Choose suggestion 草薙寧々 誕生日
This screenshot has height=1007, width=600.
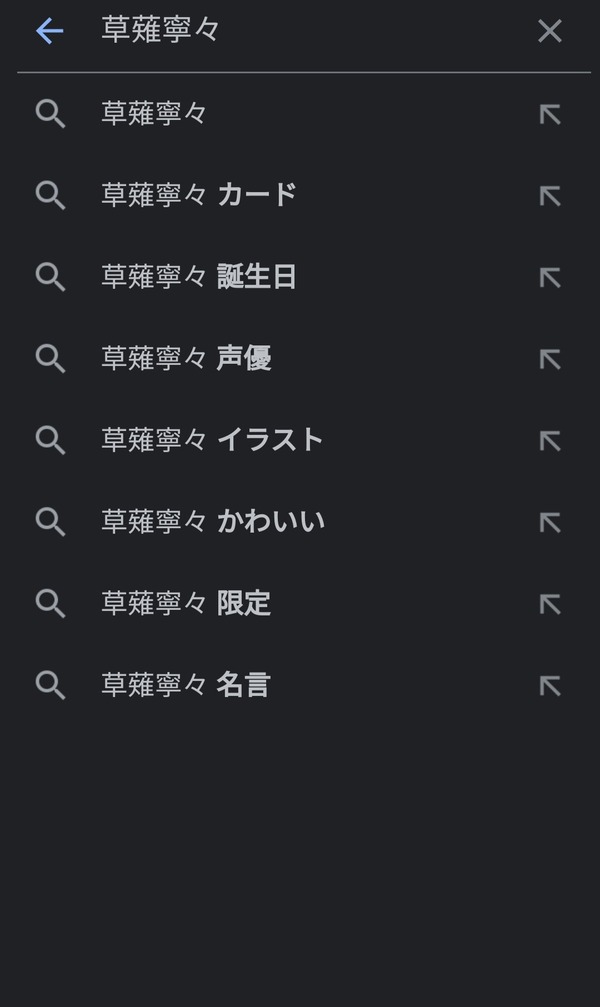click(300, 277)
